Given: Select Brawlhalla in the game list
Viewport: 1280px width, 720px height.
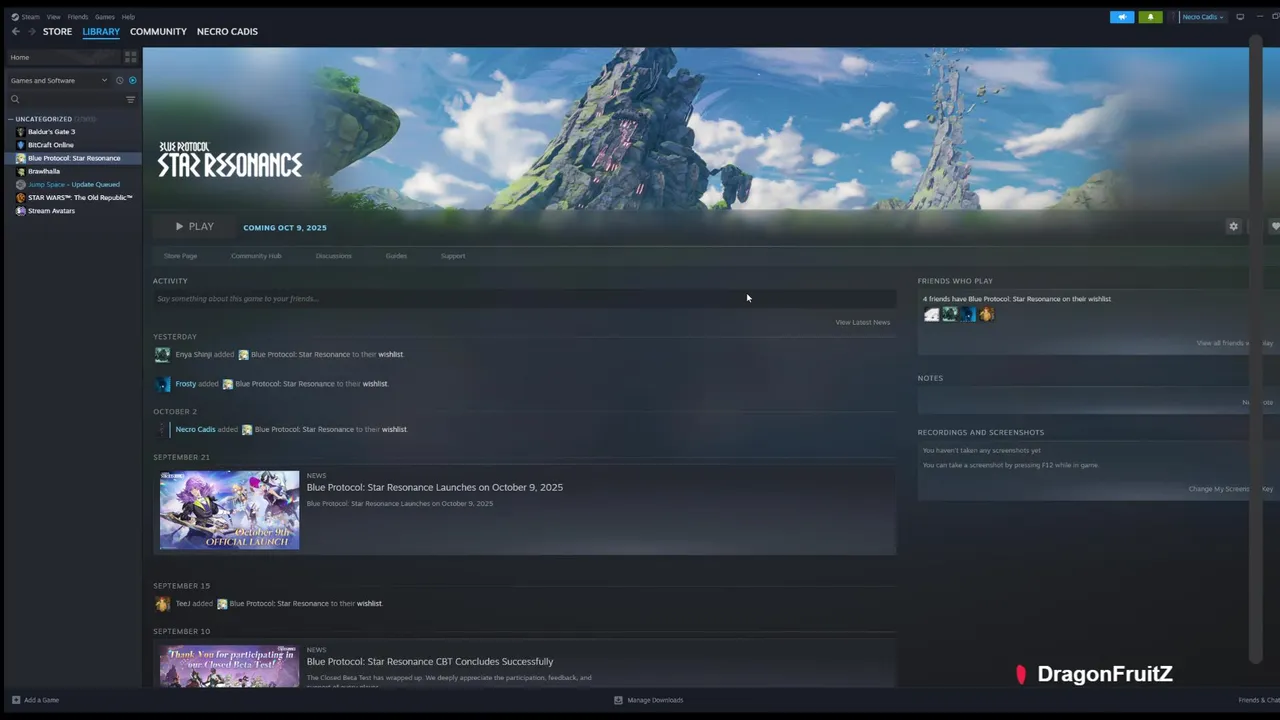Looking at the screenshot, I should [44, 171].
